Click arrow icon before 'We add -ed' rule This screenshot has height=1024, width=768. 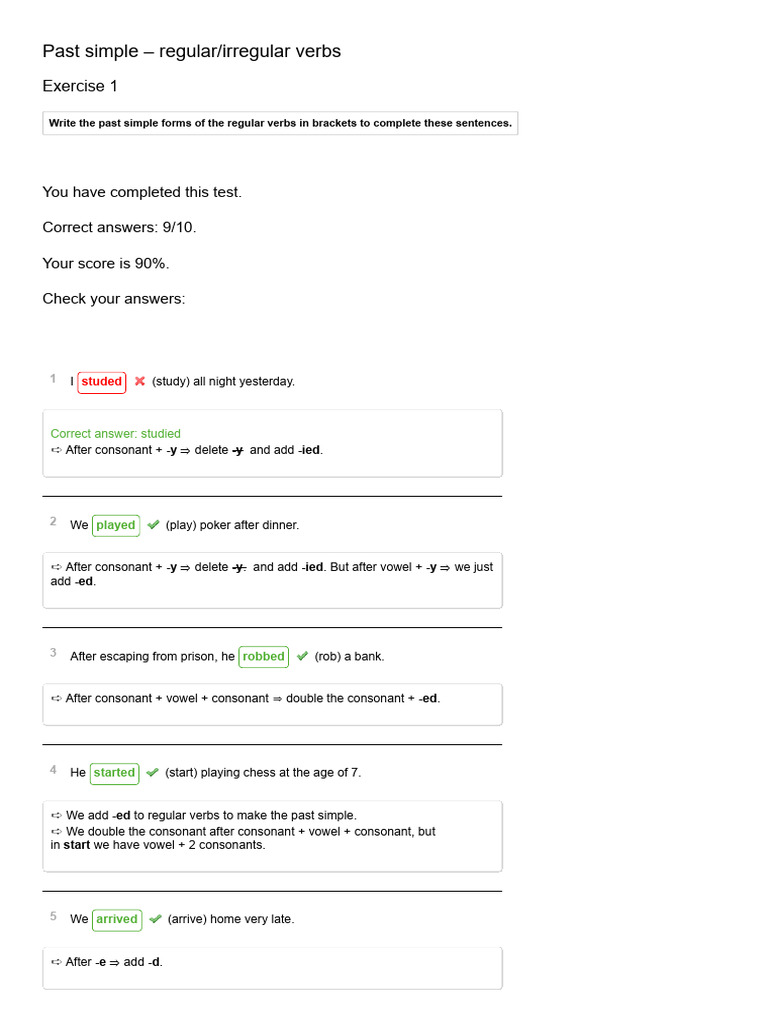(x=56, y=815)
